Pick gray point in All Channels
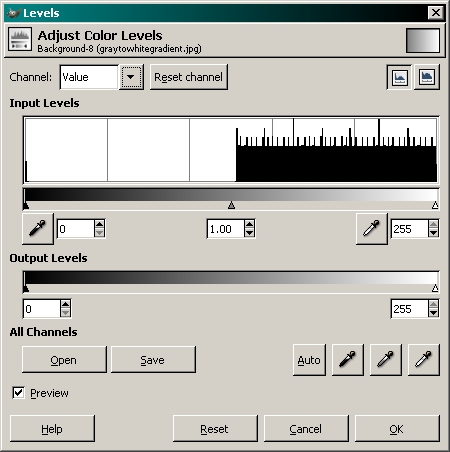The height and width of the screenshot is (452, 450). [386, 360]
